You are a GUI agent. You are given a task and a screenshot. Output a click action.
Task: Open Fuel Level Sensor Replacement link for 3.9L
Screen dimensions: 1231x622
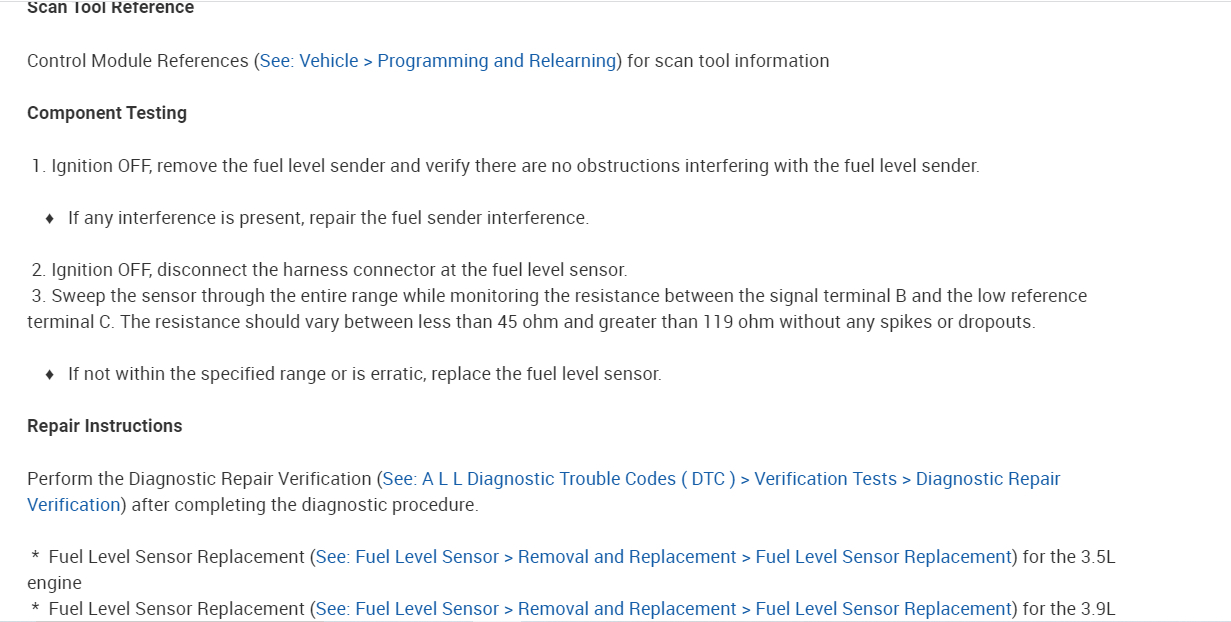click(663, 609)
